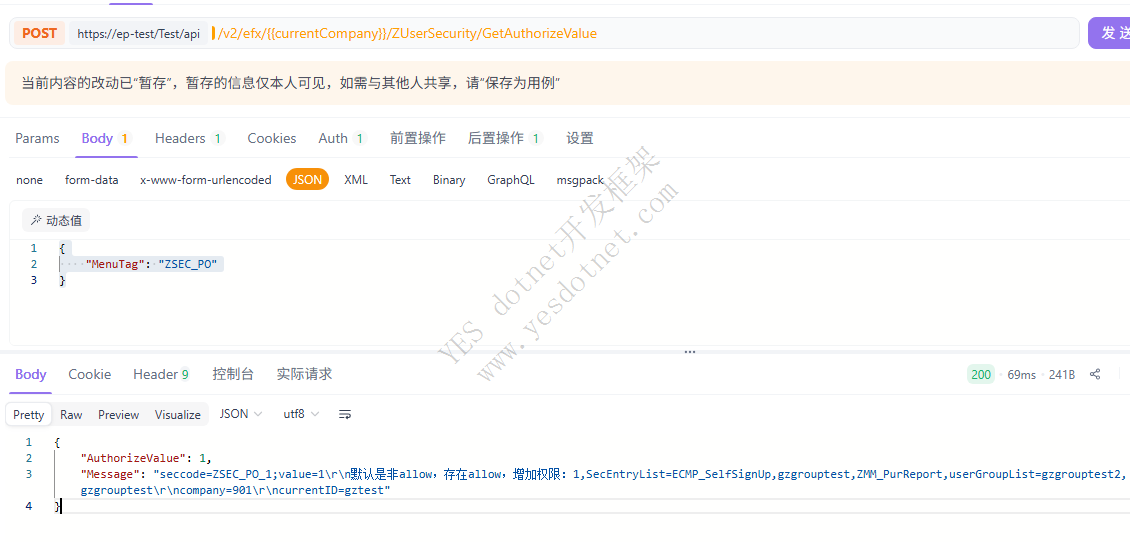Open the response Body tab
Screen dimensions: 1130x542
[x=31, y=374]
